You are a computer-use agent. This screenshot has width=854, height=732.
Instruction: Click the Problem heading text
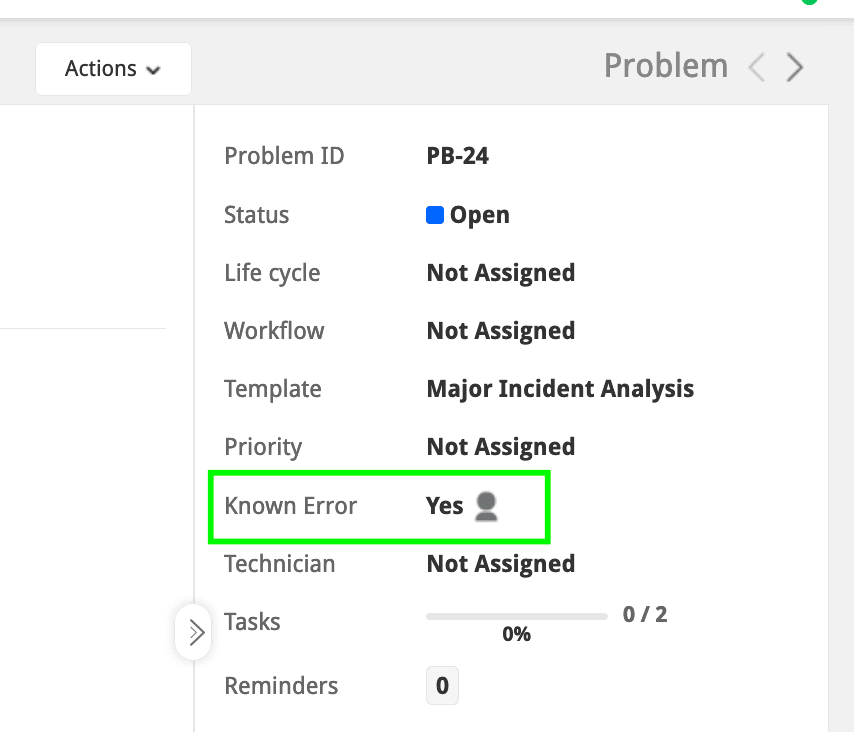(x=666, y=67)
